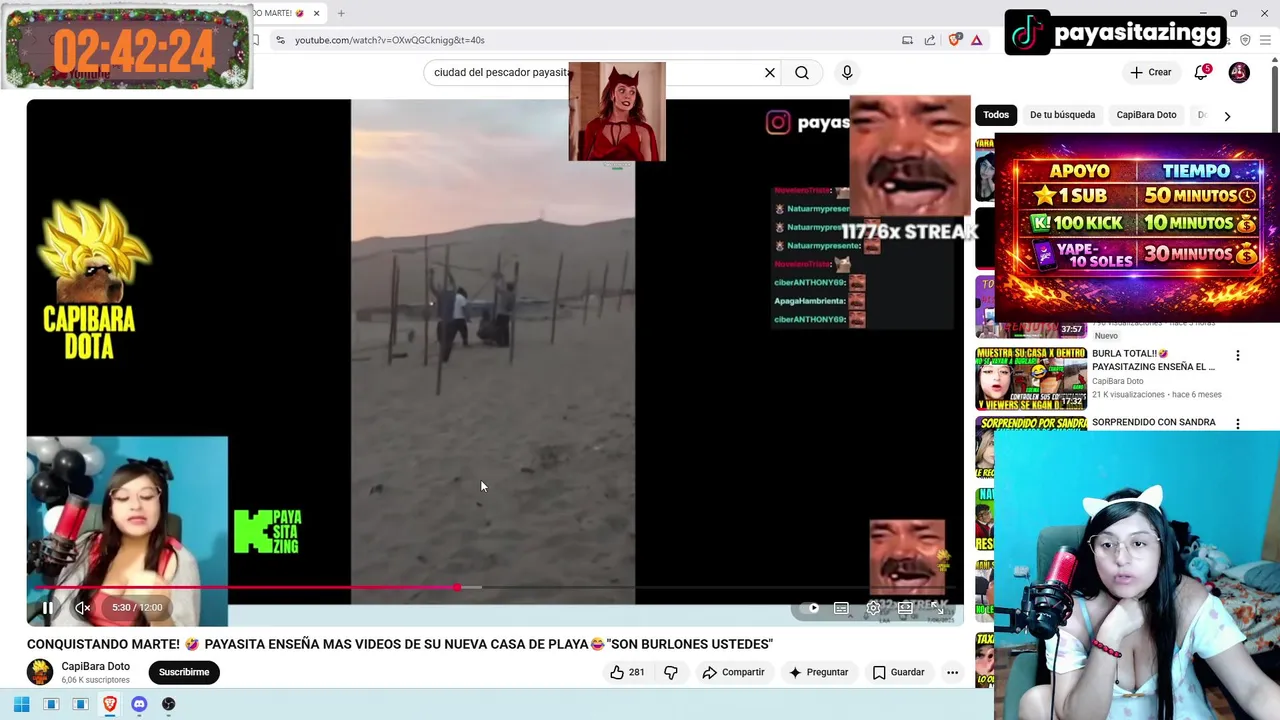This screenshot has width=1280, height=720.
Task: Open the Brave hamburger menu
Action: coord(1265,40)
